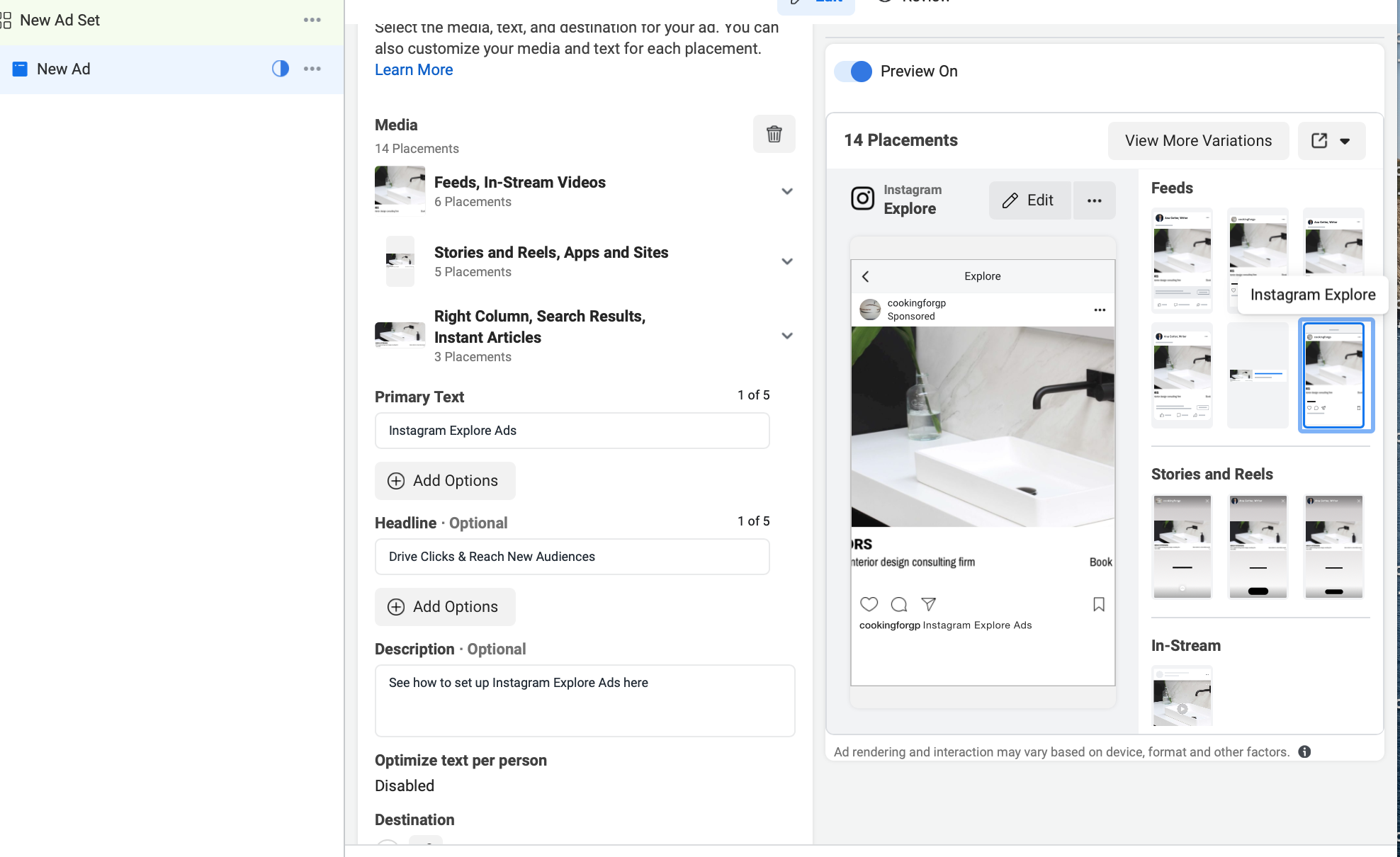Toggle the half-circle icon on New Ad
Viewport: 1400px width, 857px height.
click(x=281, y=69)
